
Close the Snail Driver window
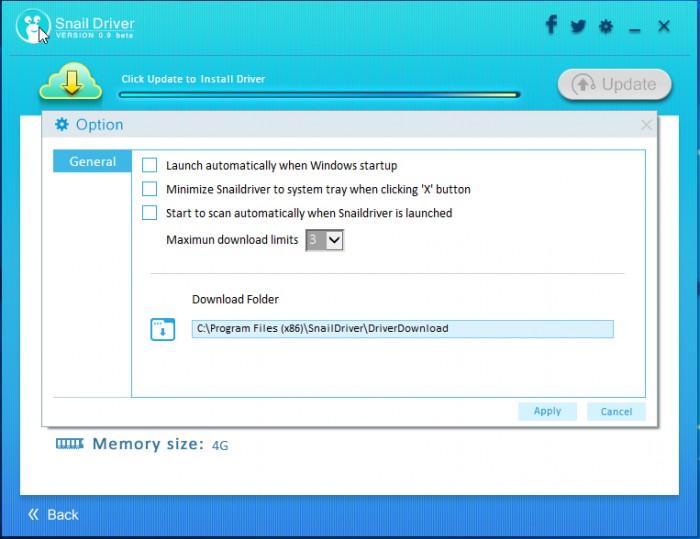coord(664,26)
